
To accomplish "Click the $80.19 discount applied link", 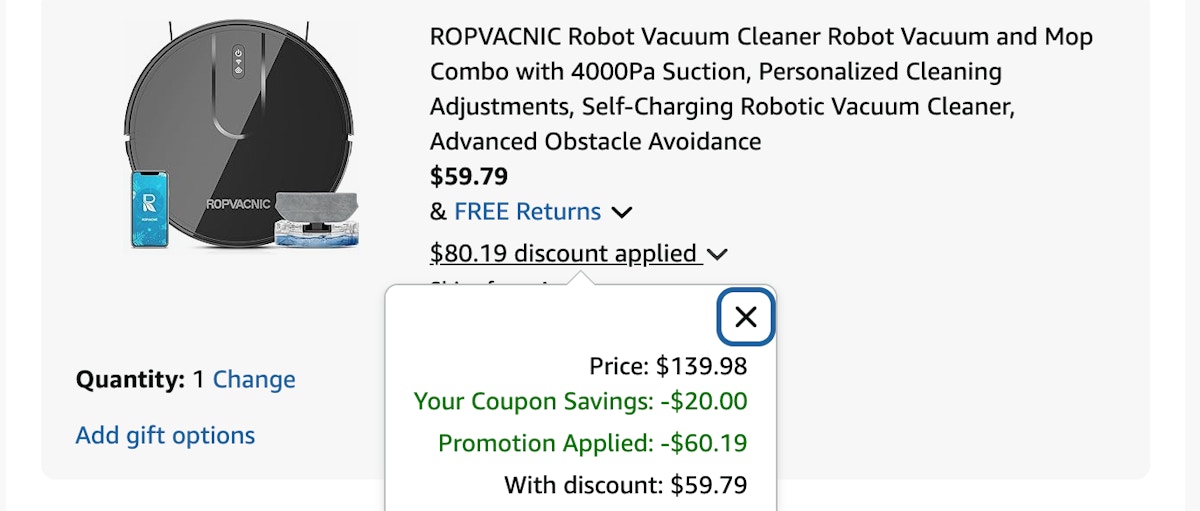I will click(563, 253).
